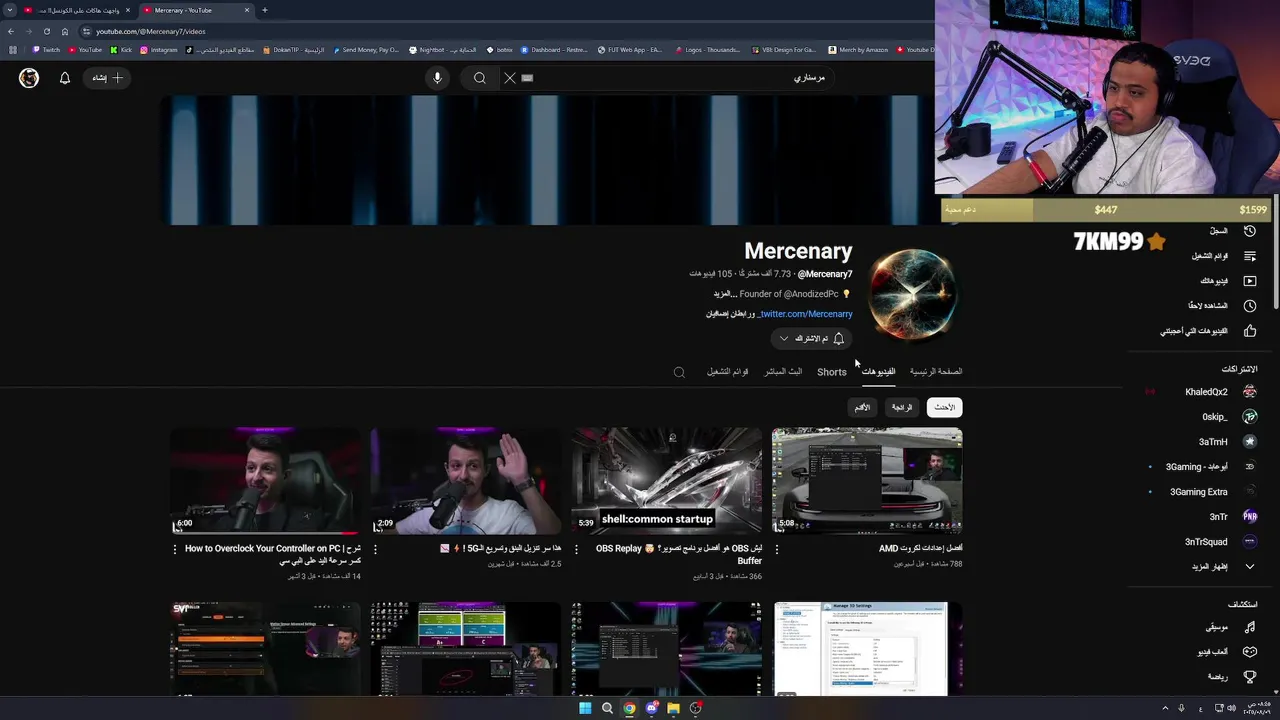The height and width of the screenshot is (720, 1280).
Task: Click the voice search microphone icon
Action: [x=437, y=78]
